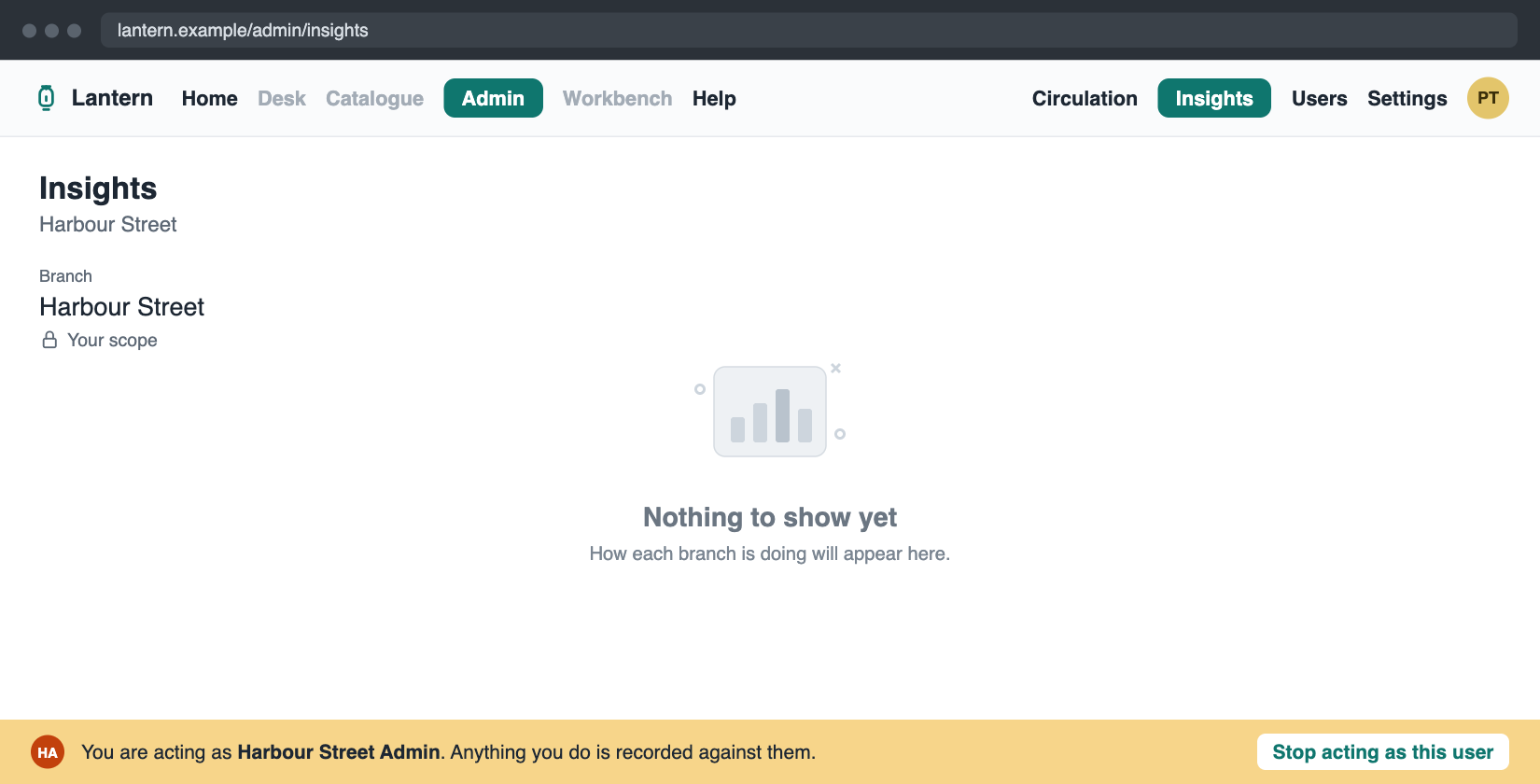
Task: Click the bar chart empty-state illustration
Action: (770, 411)
